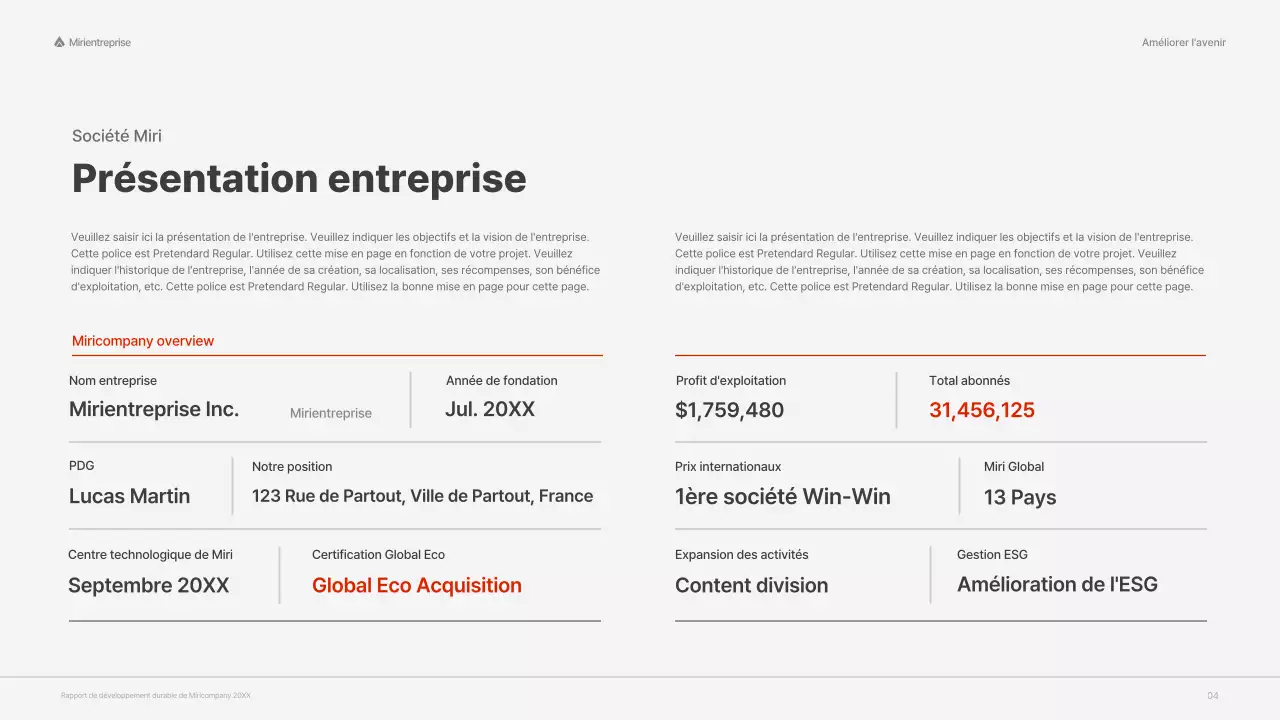Click the 123 Rue de Partout address
The height and width of the screenshot is (720, 1280).
(x=422, y=496)
